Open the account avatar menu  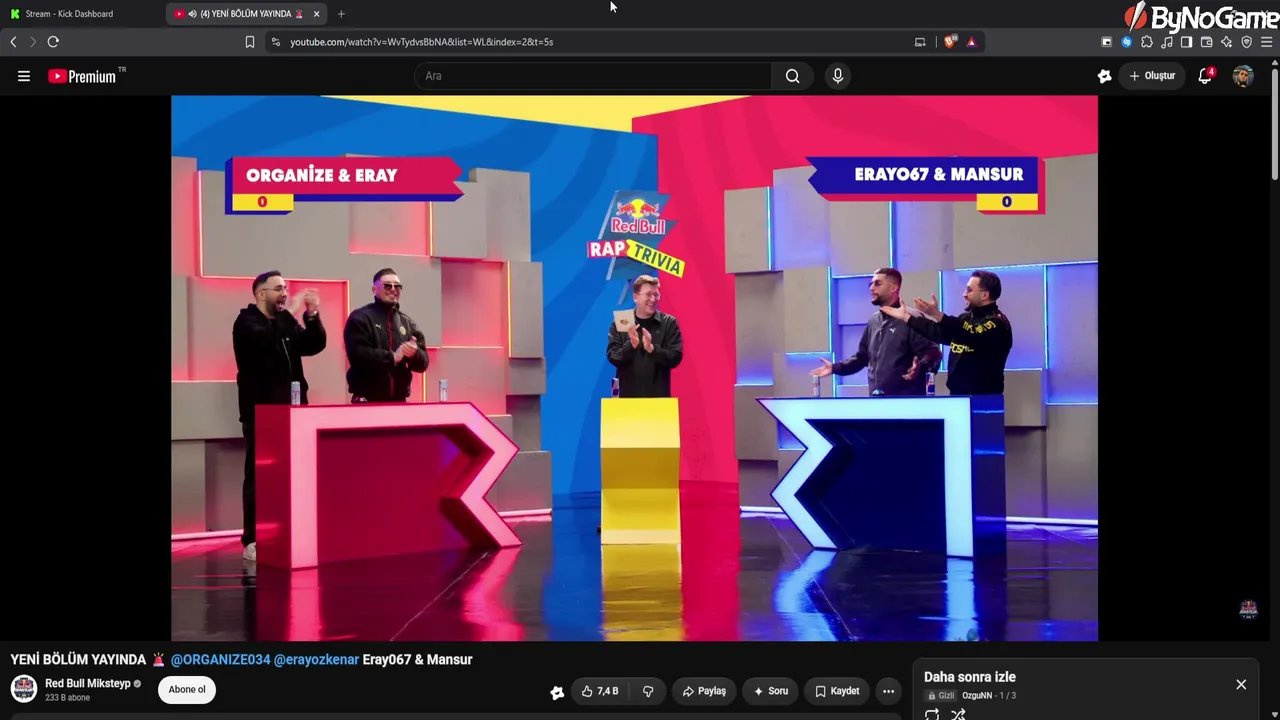pos(1243,76)
